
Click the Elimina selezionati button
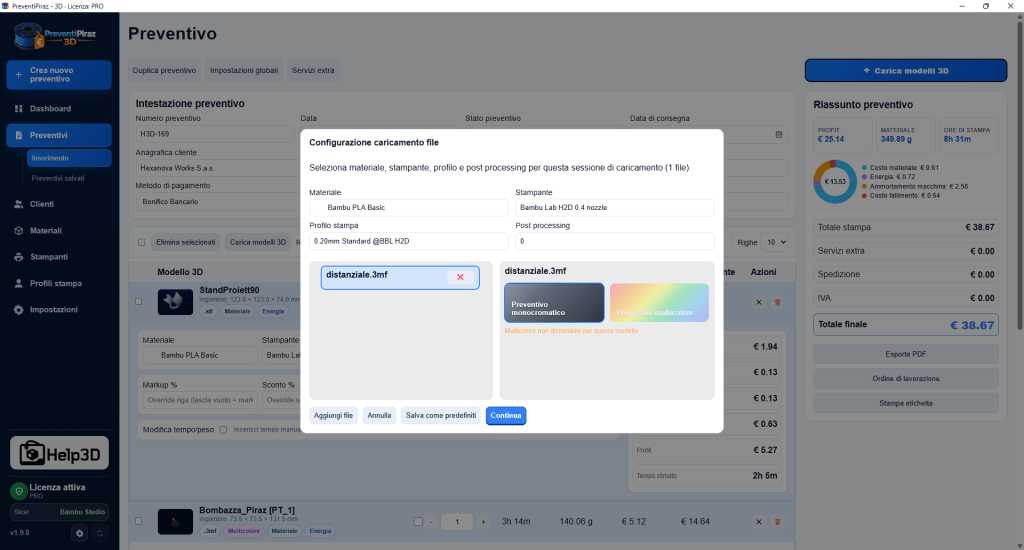[x=185, y=242]
